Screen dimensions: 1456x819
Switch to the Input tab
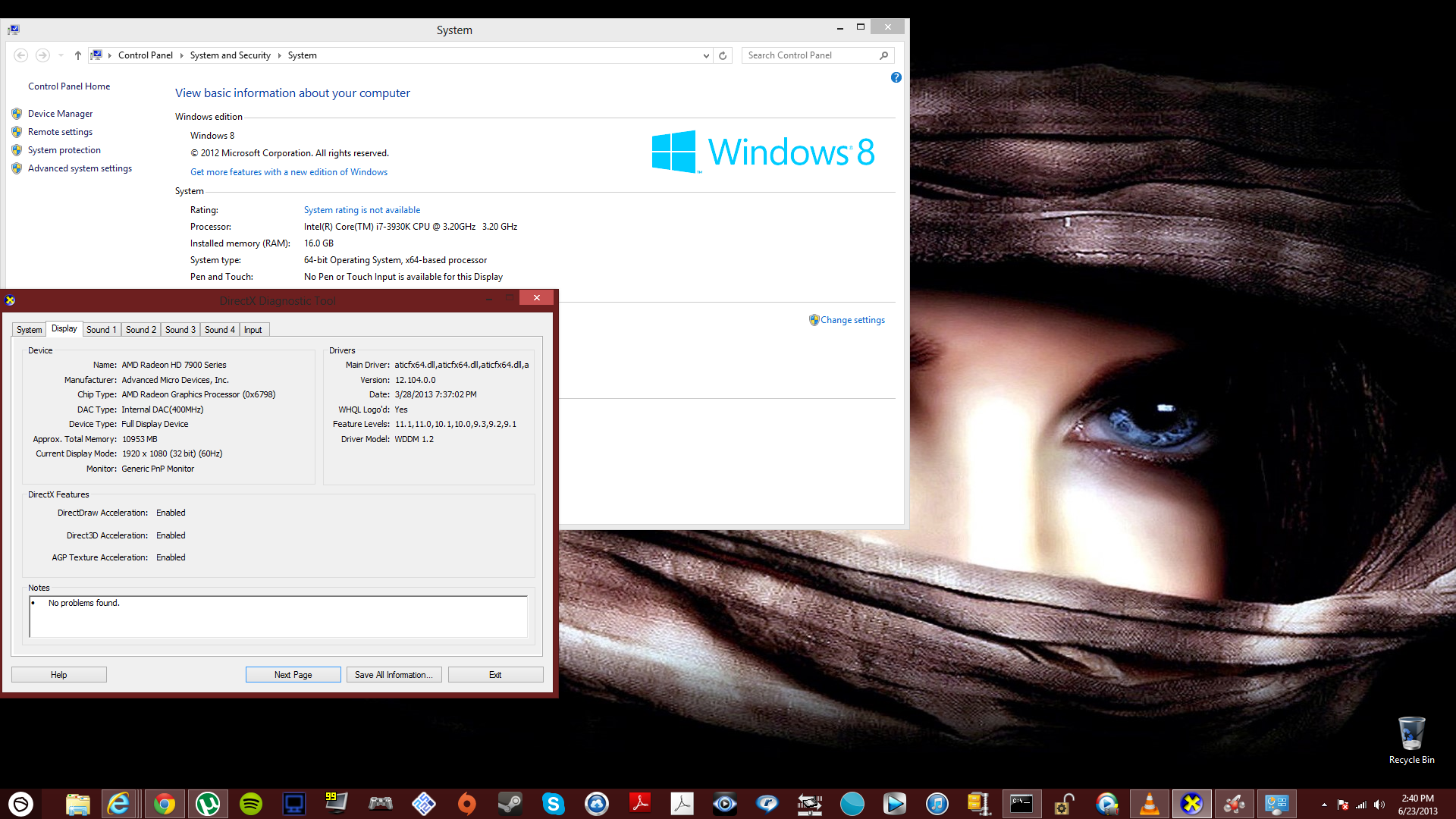(253, 330)
